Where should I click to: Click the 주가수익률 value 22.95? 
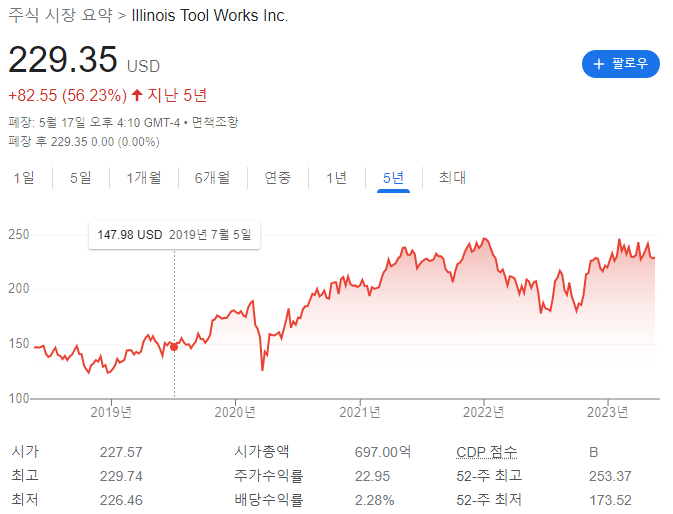click(373, 476)
